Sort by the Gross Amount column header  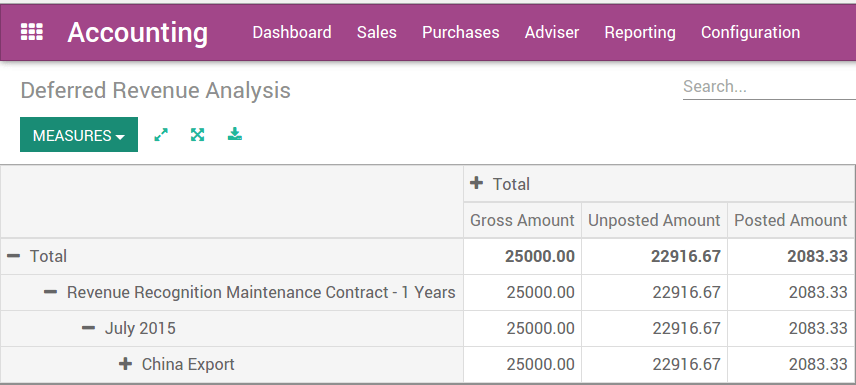coord(522,220)
